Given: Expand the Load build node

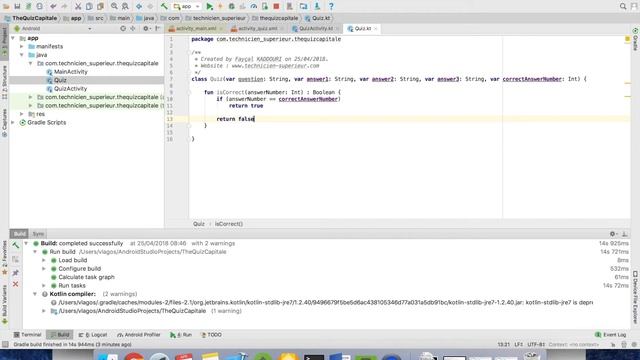Looking at the screenshot, I should 44,260.
